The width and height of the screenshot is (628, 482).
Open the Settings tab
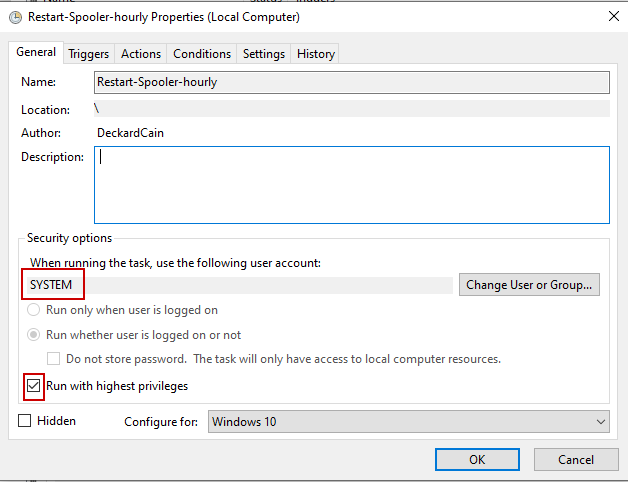(x=264, y=54)
